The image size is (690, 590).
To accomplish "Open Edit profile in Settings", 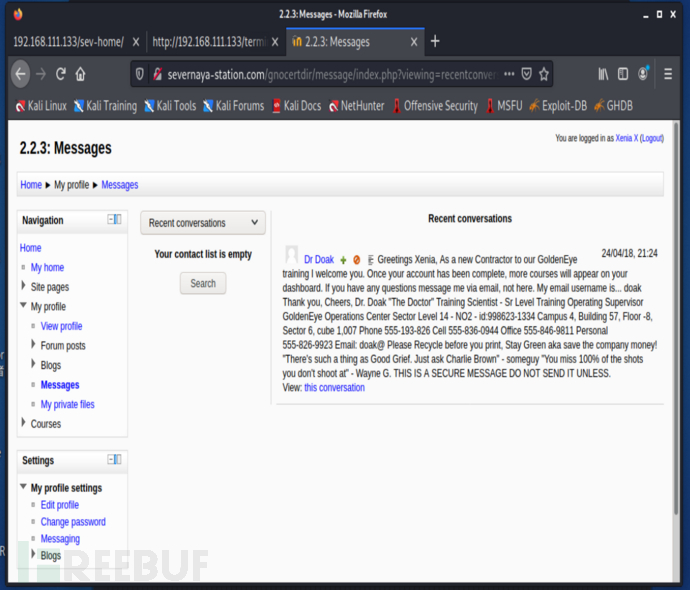I will pos(60,505).
